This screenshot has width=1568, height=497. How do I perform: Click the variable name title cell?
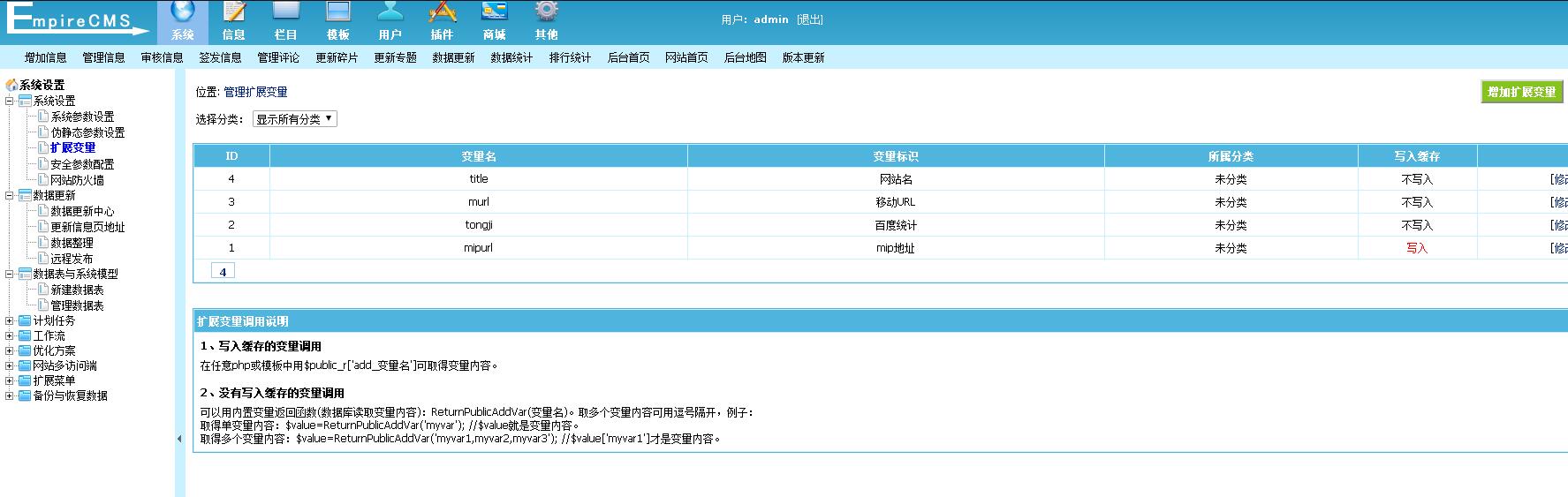point(479,179)
